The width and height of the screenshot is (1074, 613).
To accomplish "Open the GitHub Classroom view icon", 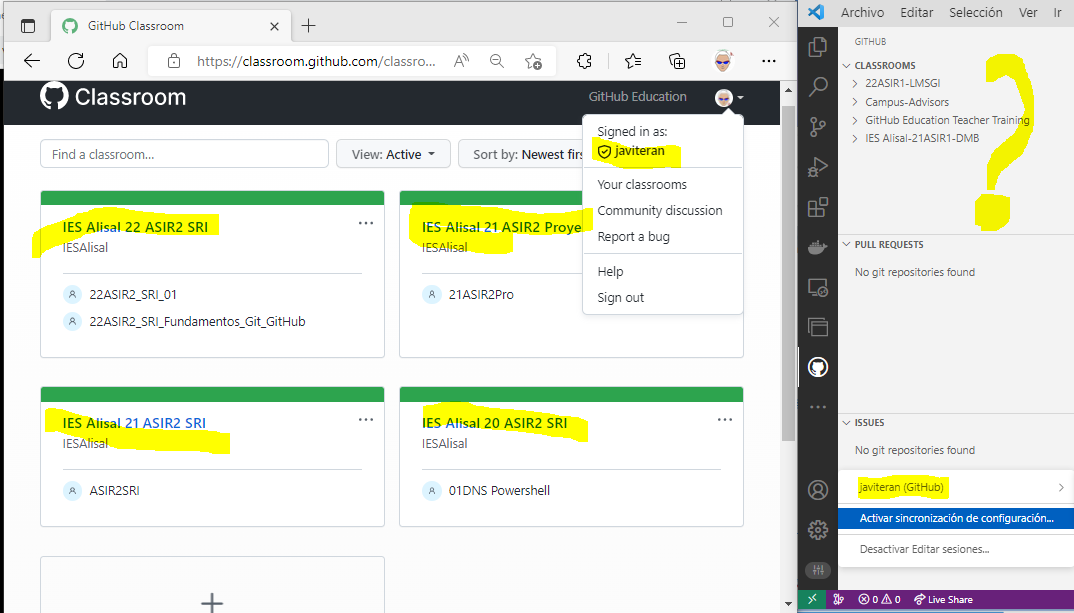I will click(818, 367).
